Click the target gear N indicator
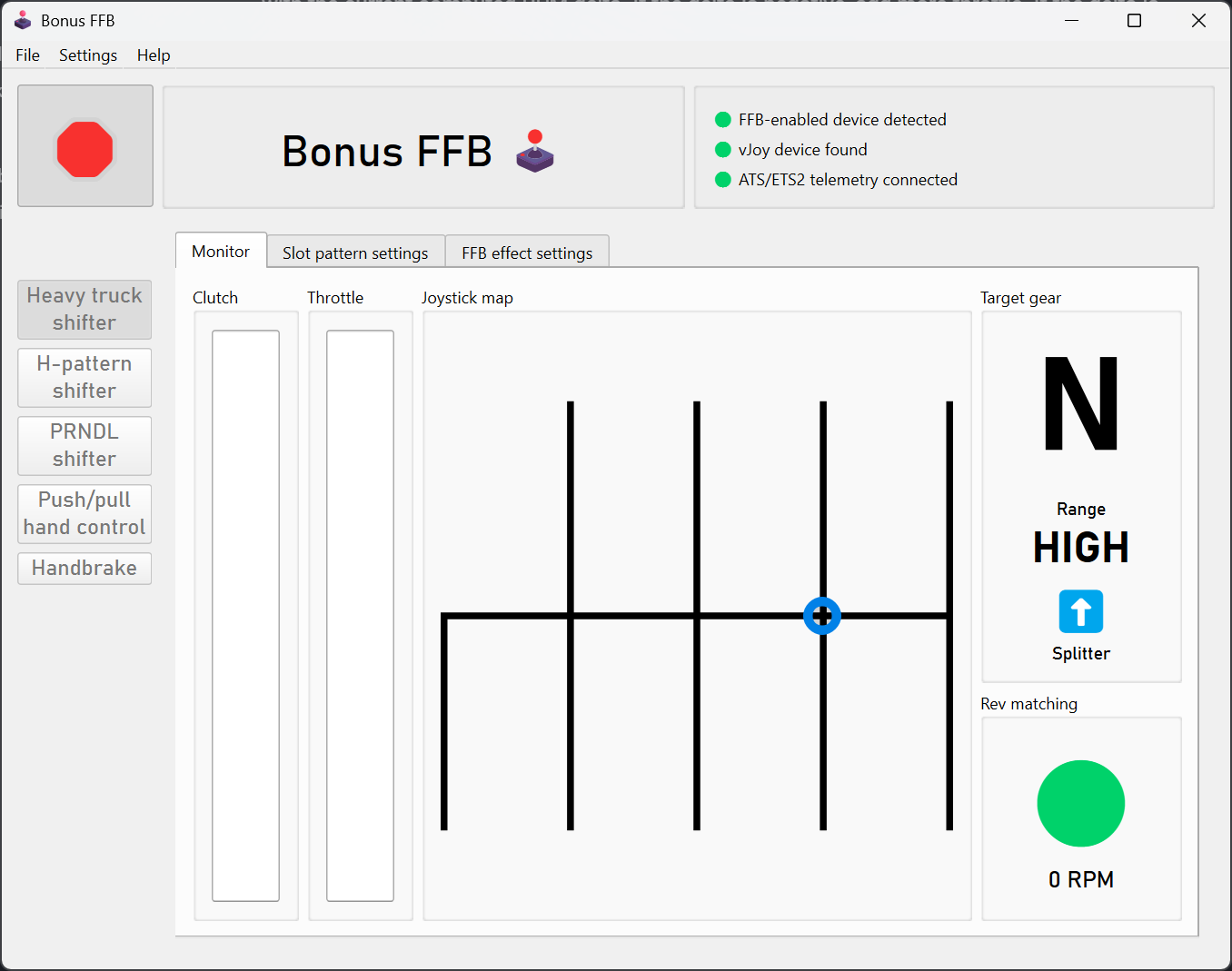 tap(1081, 403)
